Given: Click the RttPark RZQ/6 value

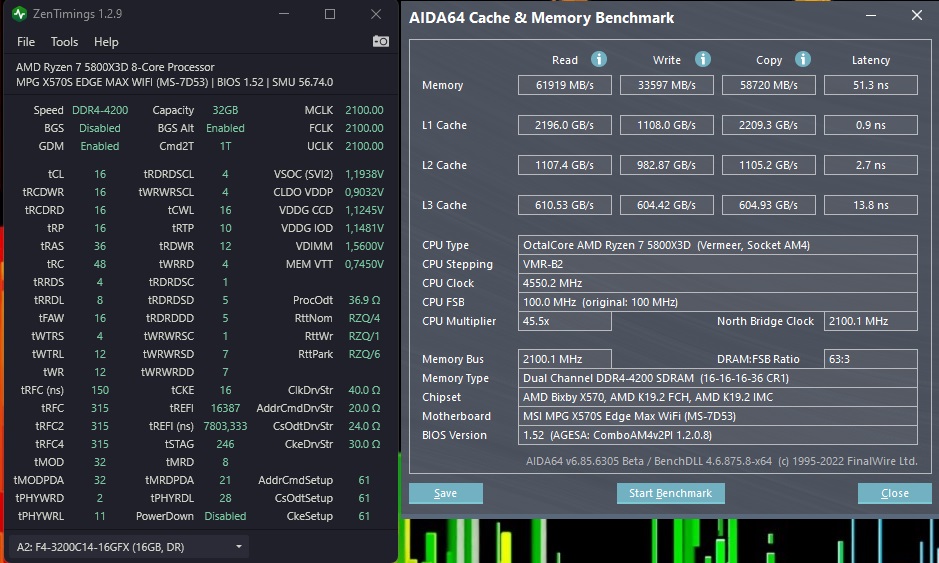Looking at the screenshot, I should [364, 354].
